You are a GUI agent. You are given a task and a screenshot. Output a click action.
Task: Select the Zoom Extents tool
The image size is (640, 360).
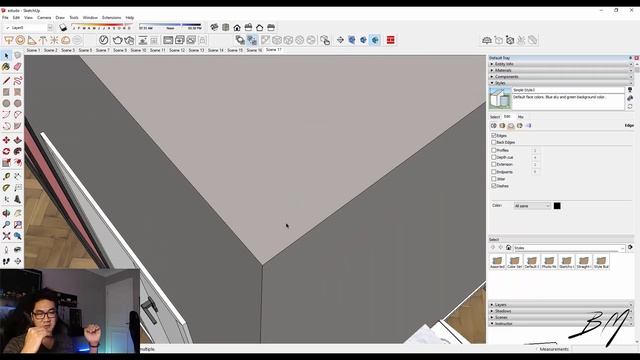pos(6,236)
